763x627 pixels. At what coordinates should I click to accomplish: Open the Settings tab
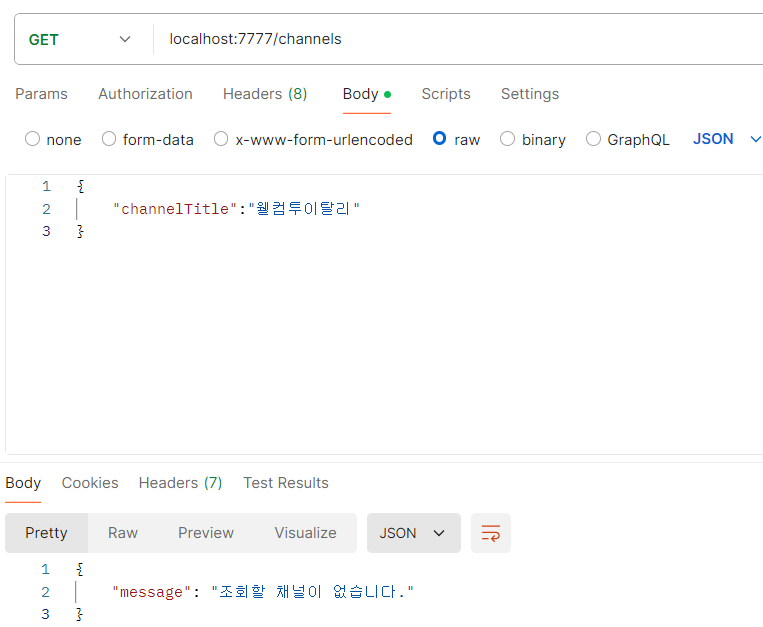[530, 94]
